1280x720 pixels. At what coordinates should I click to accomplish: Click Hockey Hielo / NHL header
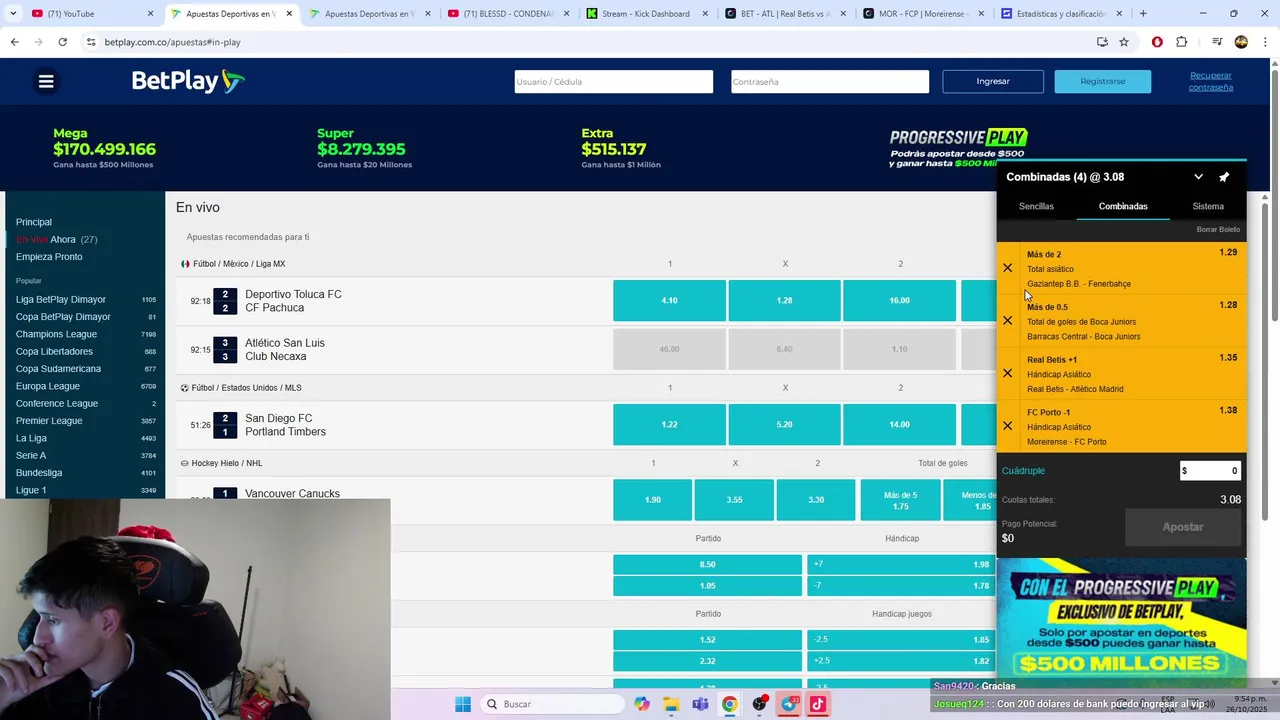[x=228, y=463]
